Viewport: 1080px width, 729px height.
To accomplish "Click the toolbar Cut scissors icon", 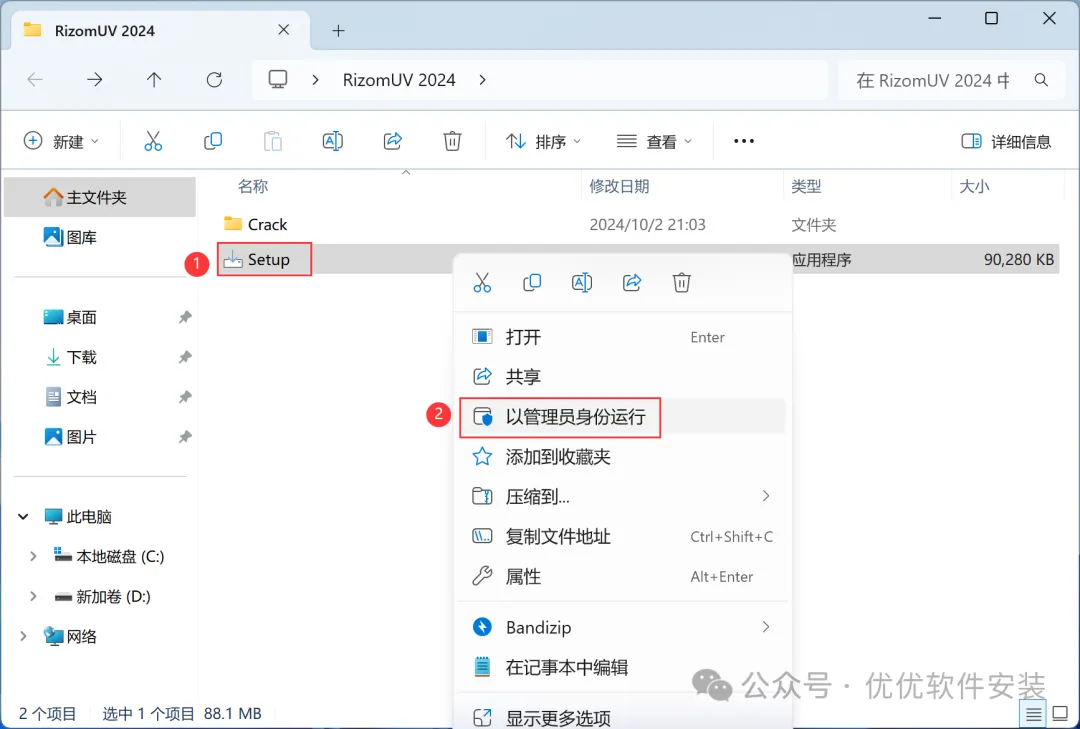I will tap(153, 141).
